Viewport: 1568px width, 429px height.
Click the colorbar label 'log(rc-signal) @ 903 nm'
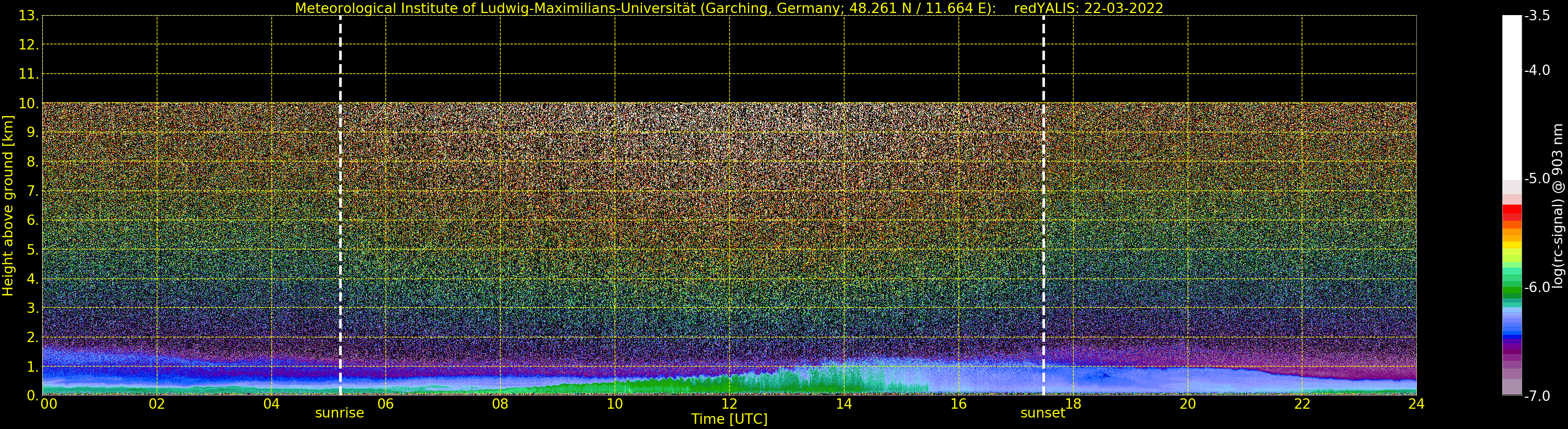[1558, 206]
